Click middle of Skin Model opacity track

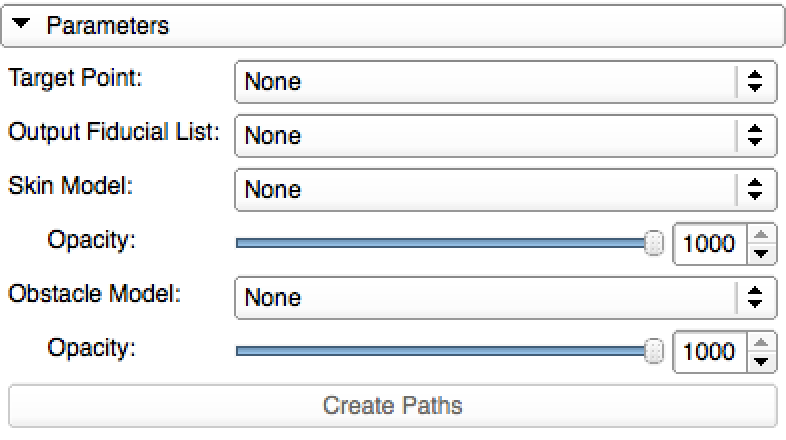(445, 243)
